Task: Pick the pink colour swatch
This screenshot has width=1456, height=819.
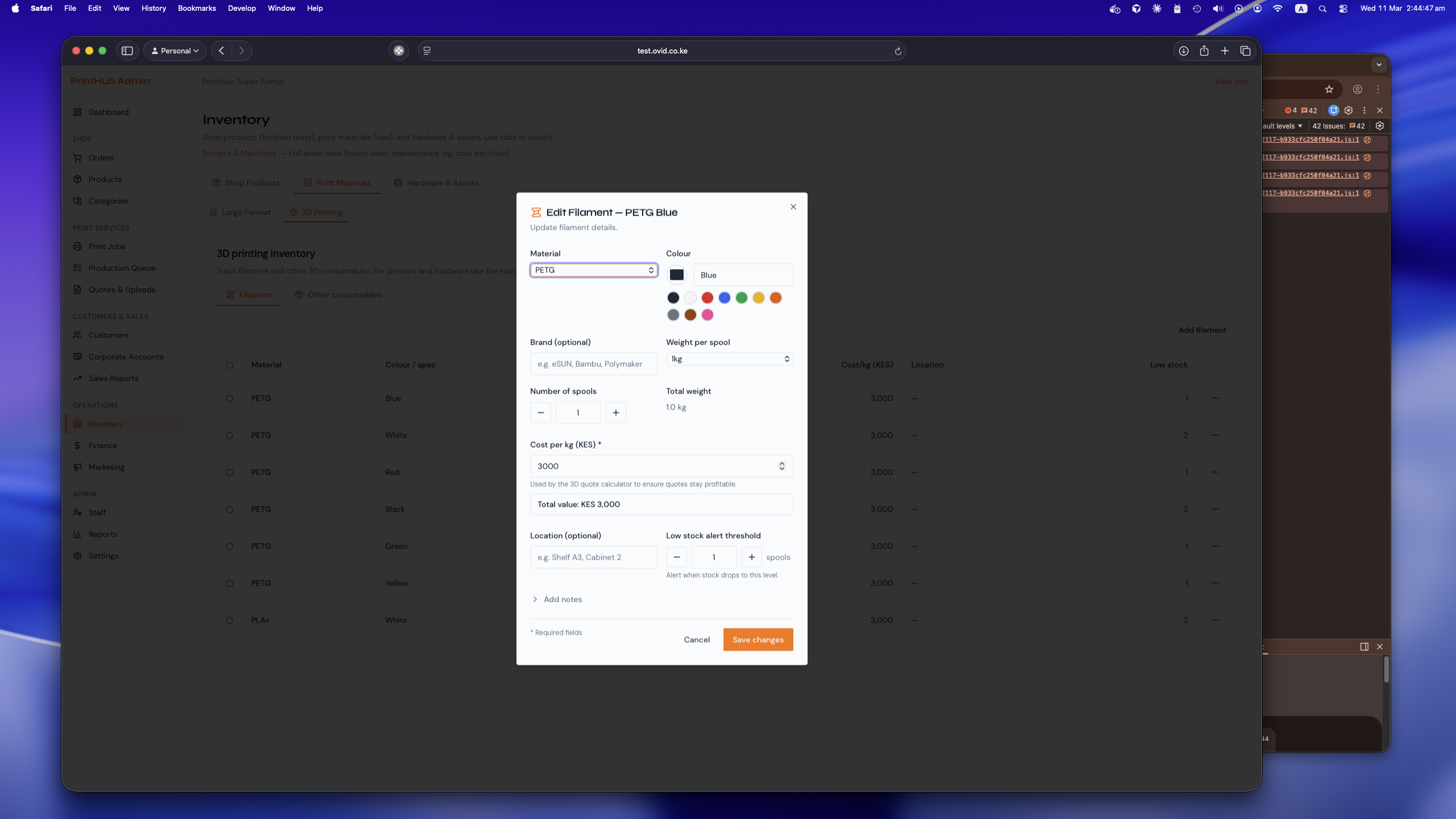Action: click(x=707, y=315)
